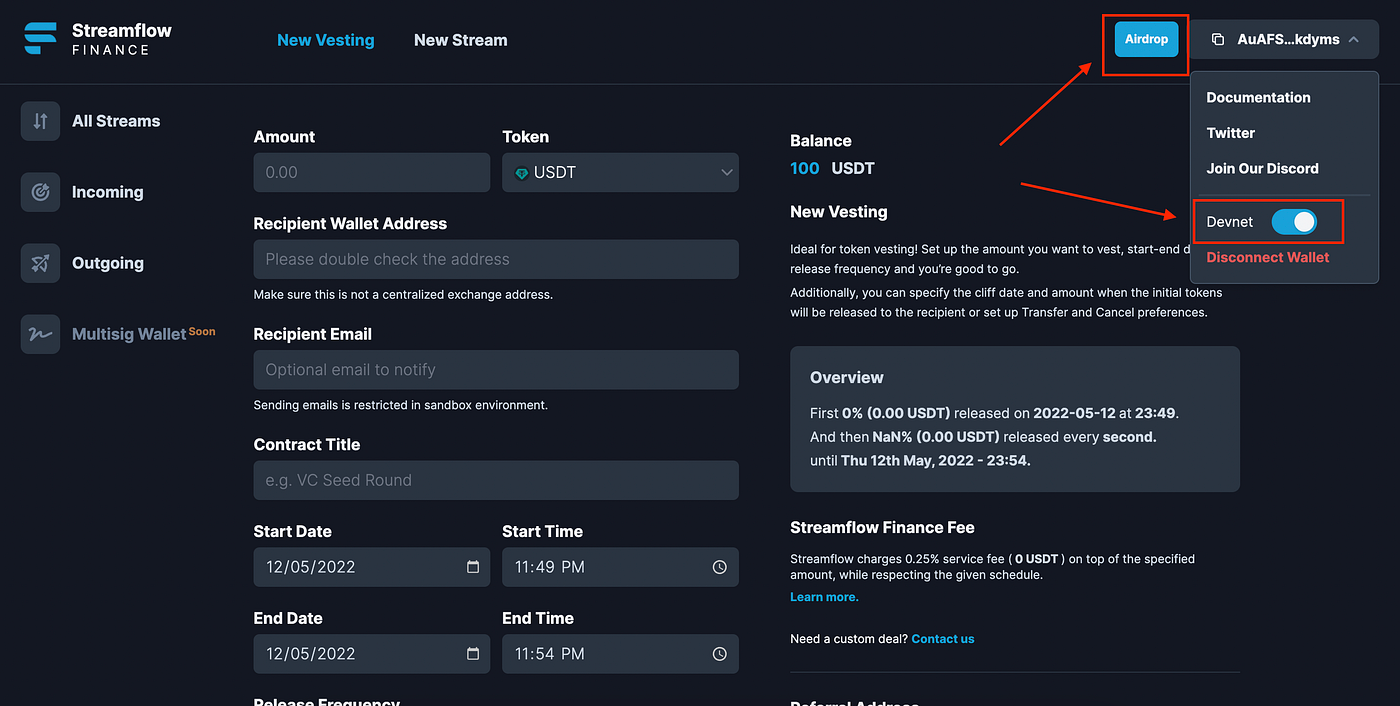Select Disconnect Wallet
The image size is (1400, 706).
[x=1268, y=257]
